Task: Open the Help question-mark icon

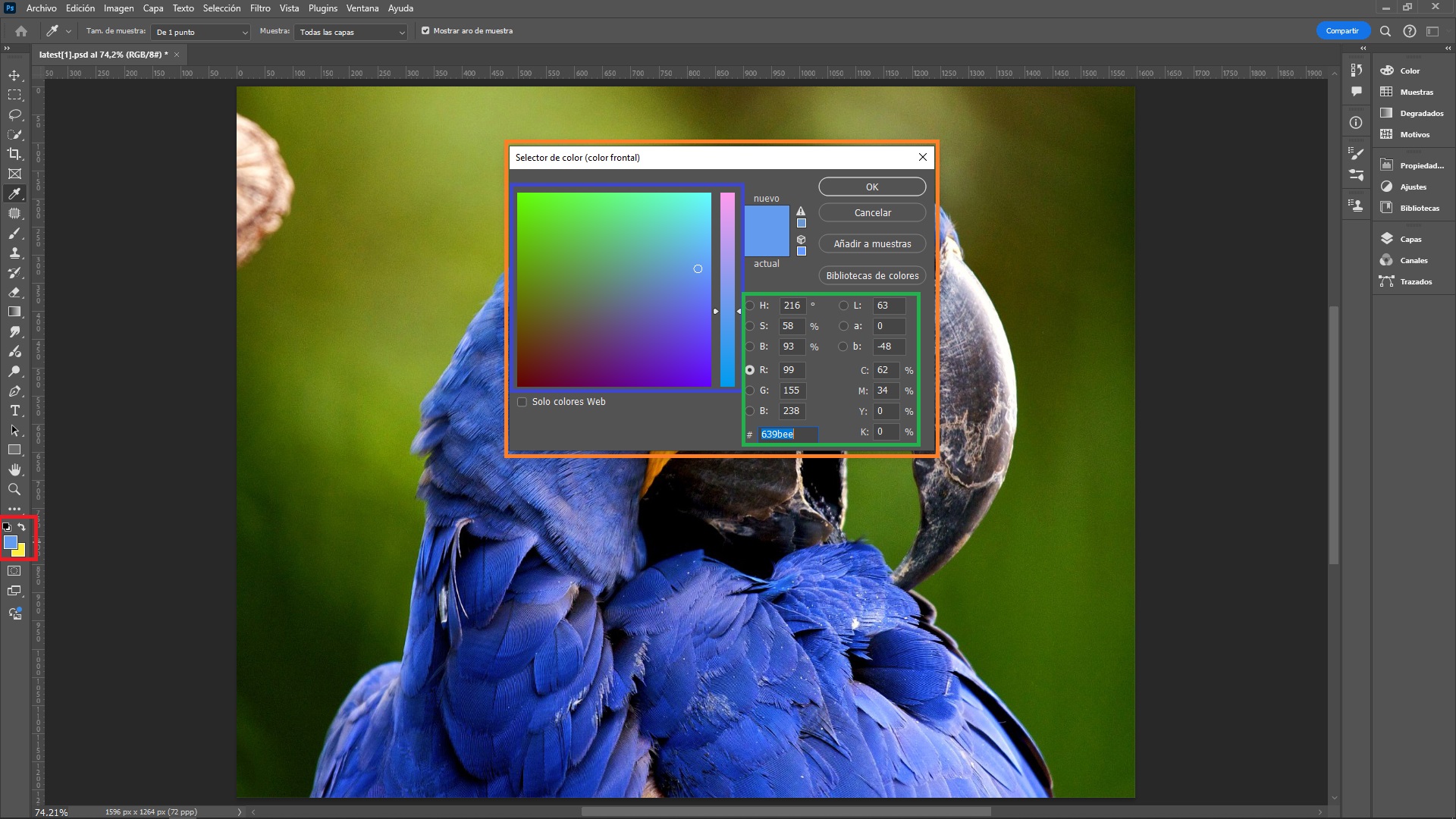Action: [x=1410, y=31]
